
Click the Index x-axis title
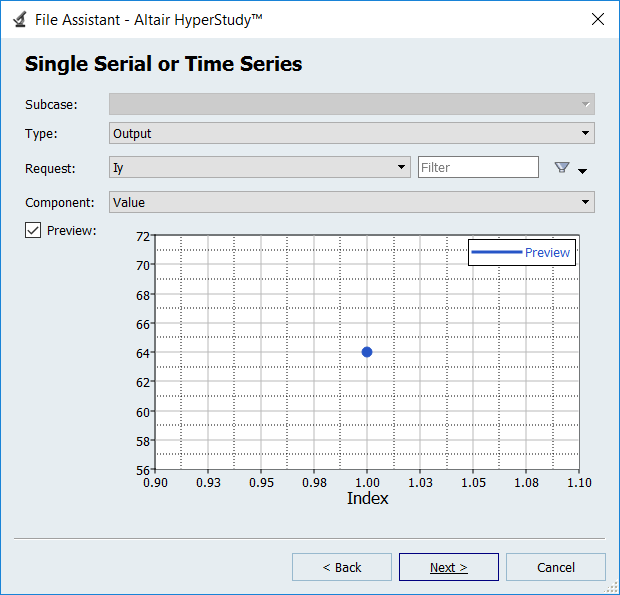(367, 498)
